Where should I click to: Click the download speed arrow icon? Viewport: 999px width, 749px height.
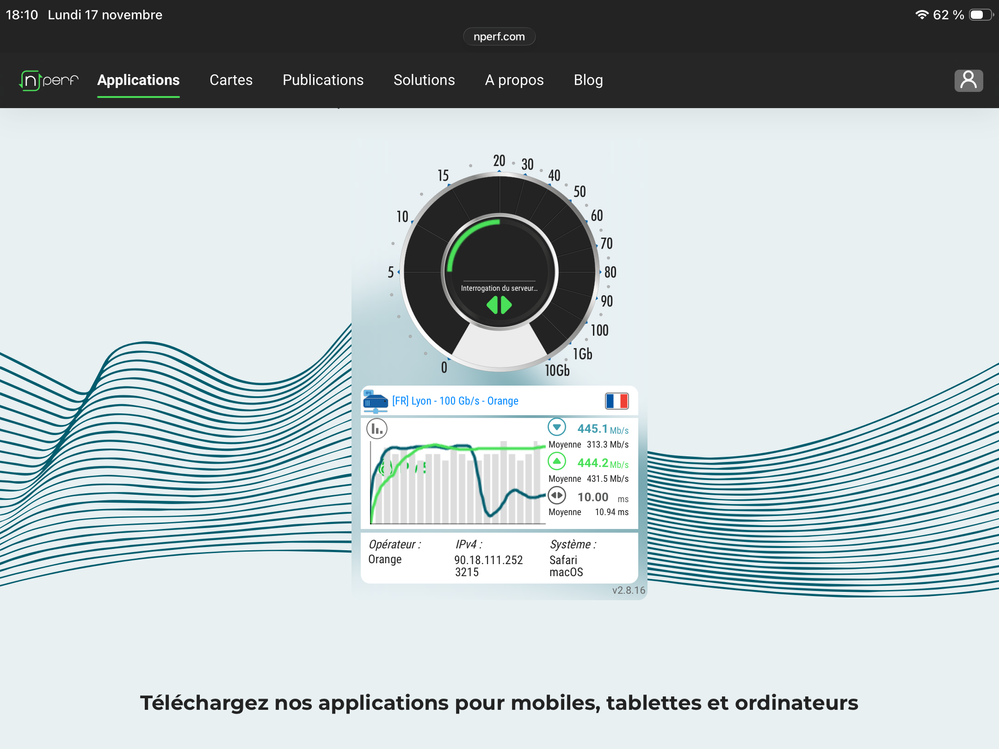(x=557, y=428)
